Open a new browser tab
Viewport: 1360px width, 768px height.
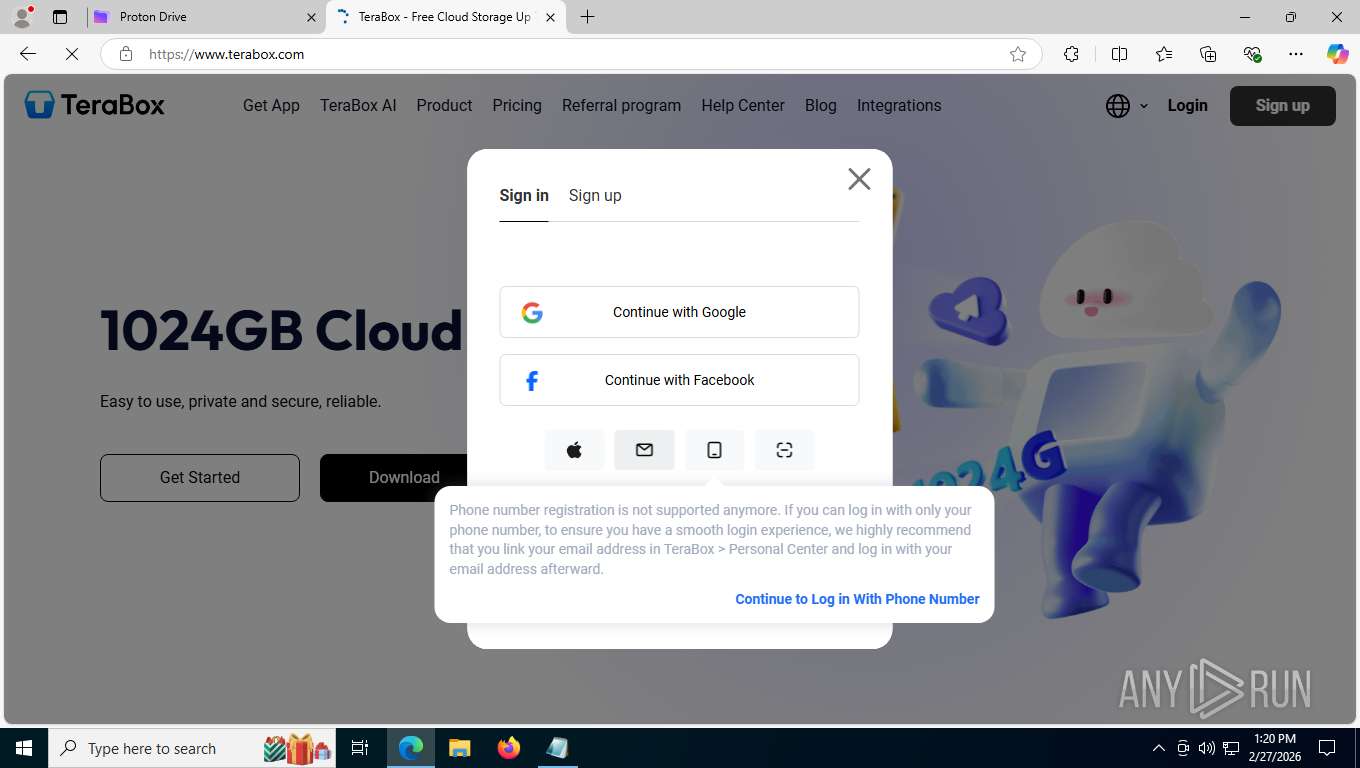coord(588,17)
